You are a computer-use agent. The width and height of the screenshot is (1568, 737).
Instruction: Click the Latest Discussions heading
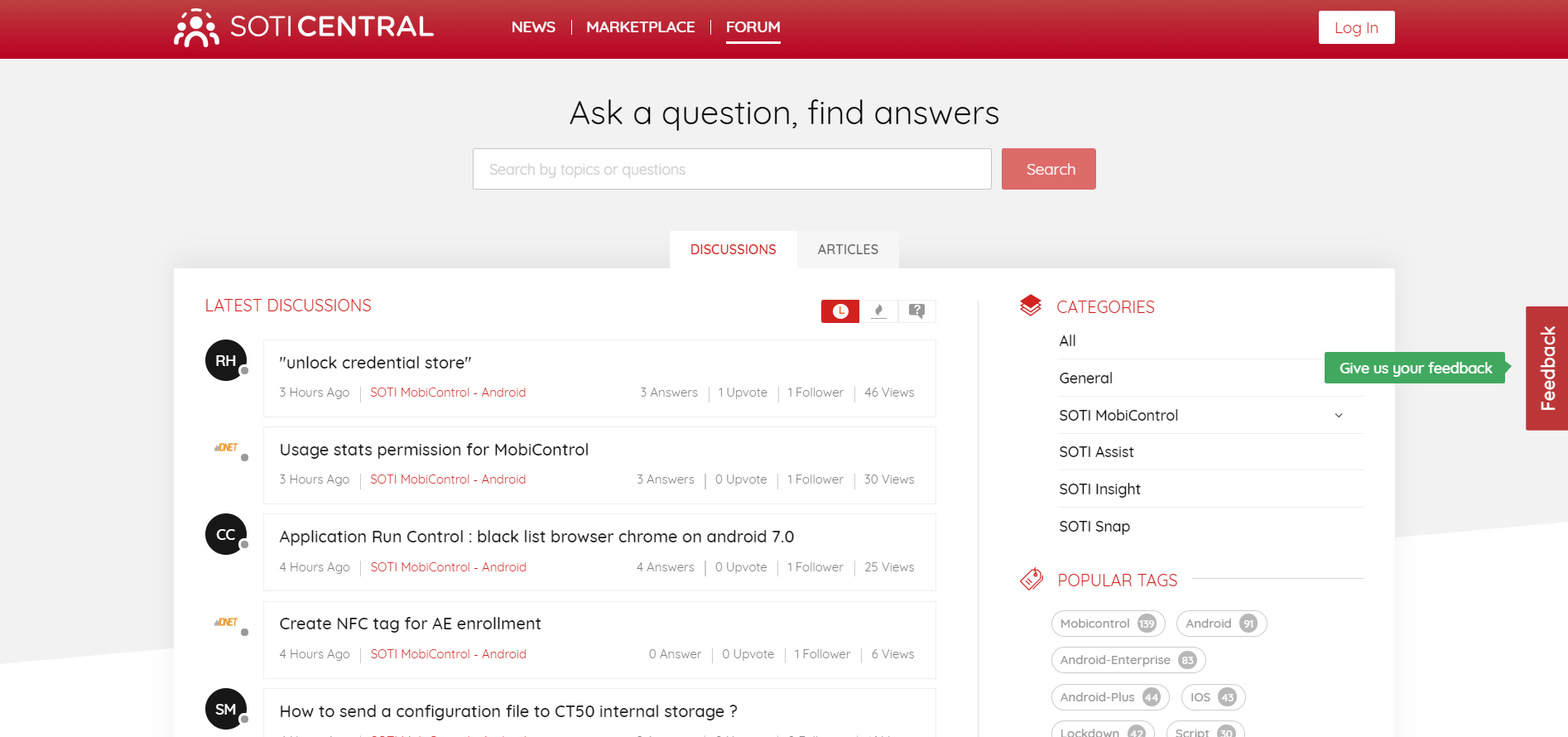point(288,306)
